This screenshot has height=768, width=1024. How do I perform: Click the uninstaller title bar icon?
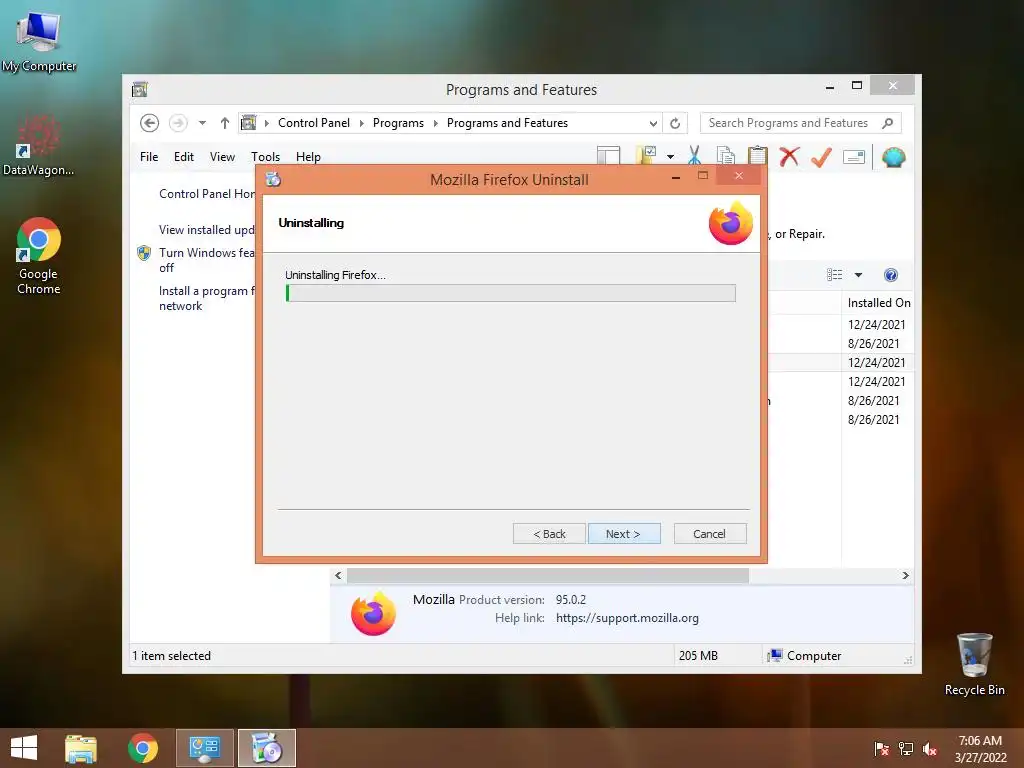[x=273, y=180]
